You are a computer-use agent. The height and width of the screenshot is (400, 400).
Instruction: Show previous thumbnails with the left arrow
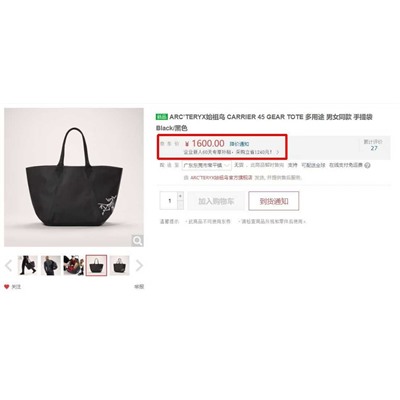[9, 266]
